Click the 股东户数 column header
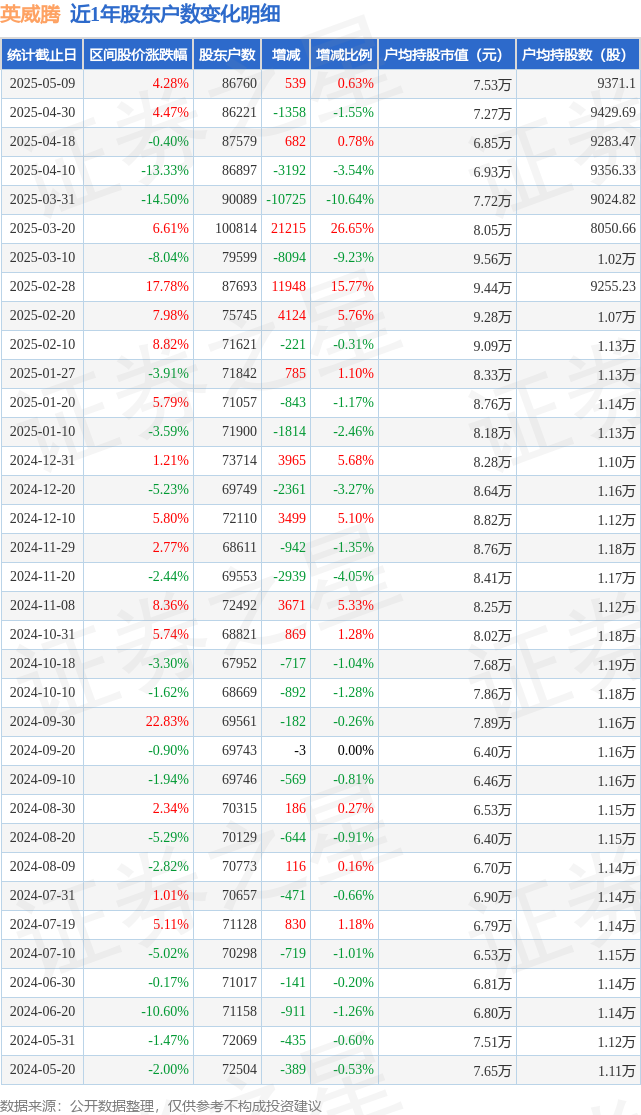Image resolution: width=641 pixels, height=1115 pixels. 228,55
